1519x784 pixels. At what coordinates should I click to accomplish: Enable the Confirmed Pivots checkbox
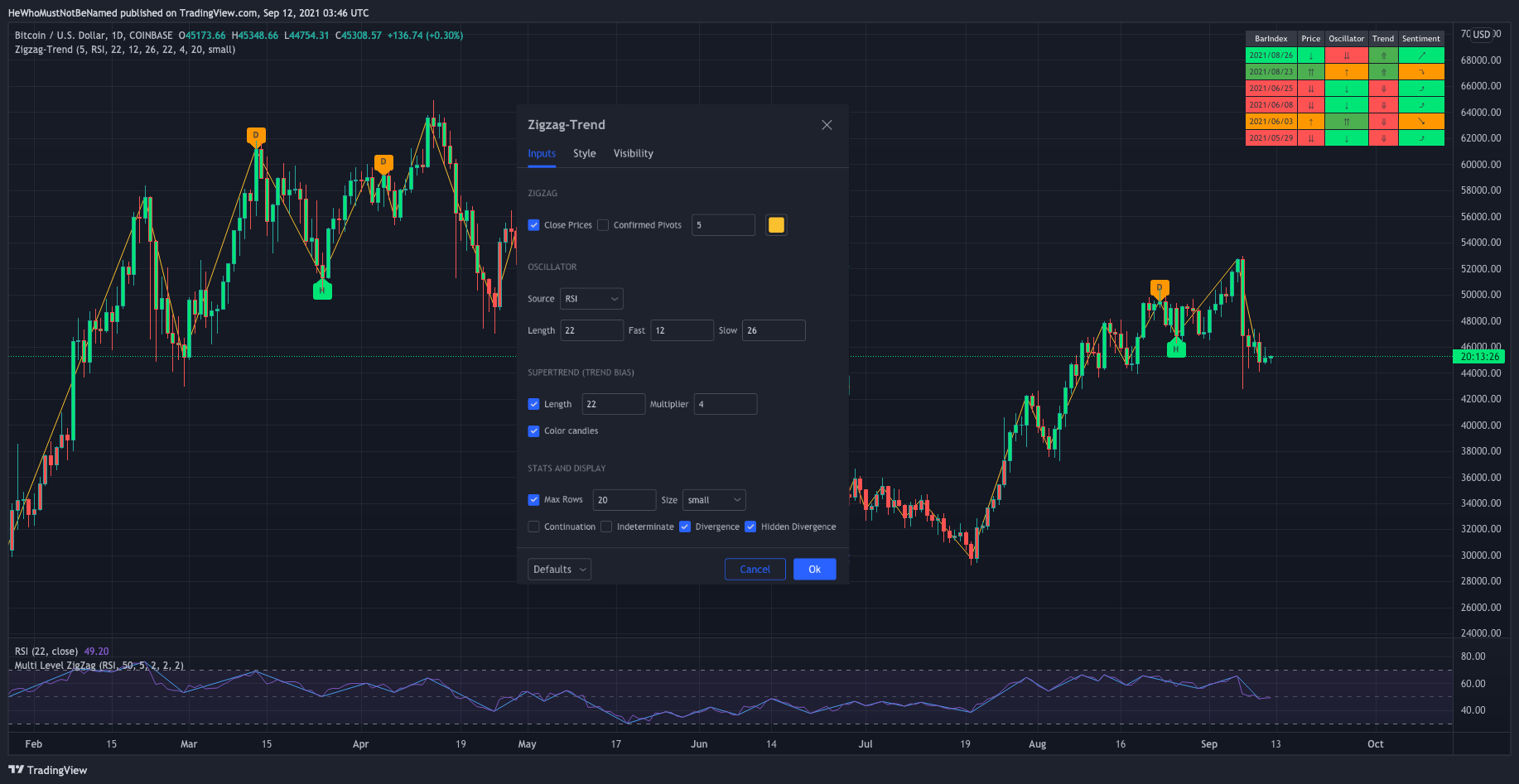click(x=603, y=225)
